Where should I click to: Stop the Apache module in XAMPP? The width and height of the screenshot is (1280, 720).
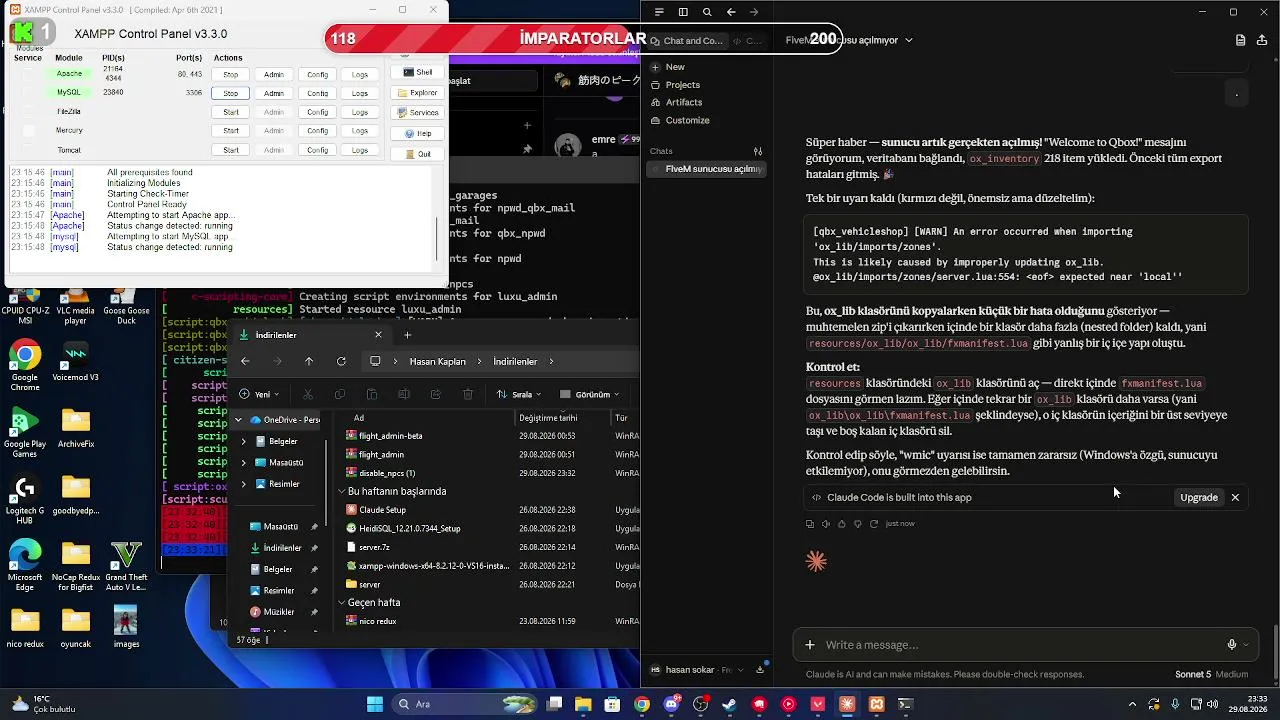pos(231,74)
